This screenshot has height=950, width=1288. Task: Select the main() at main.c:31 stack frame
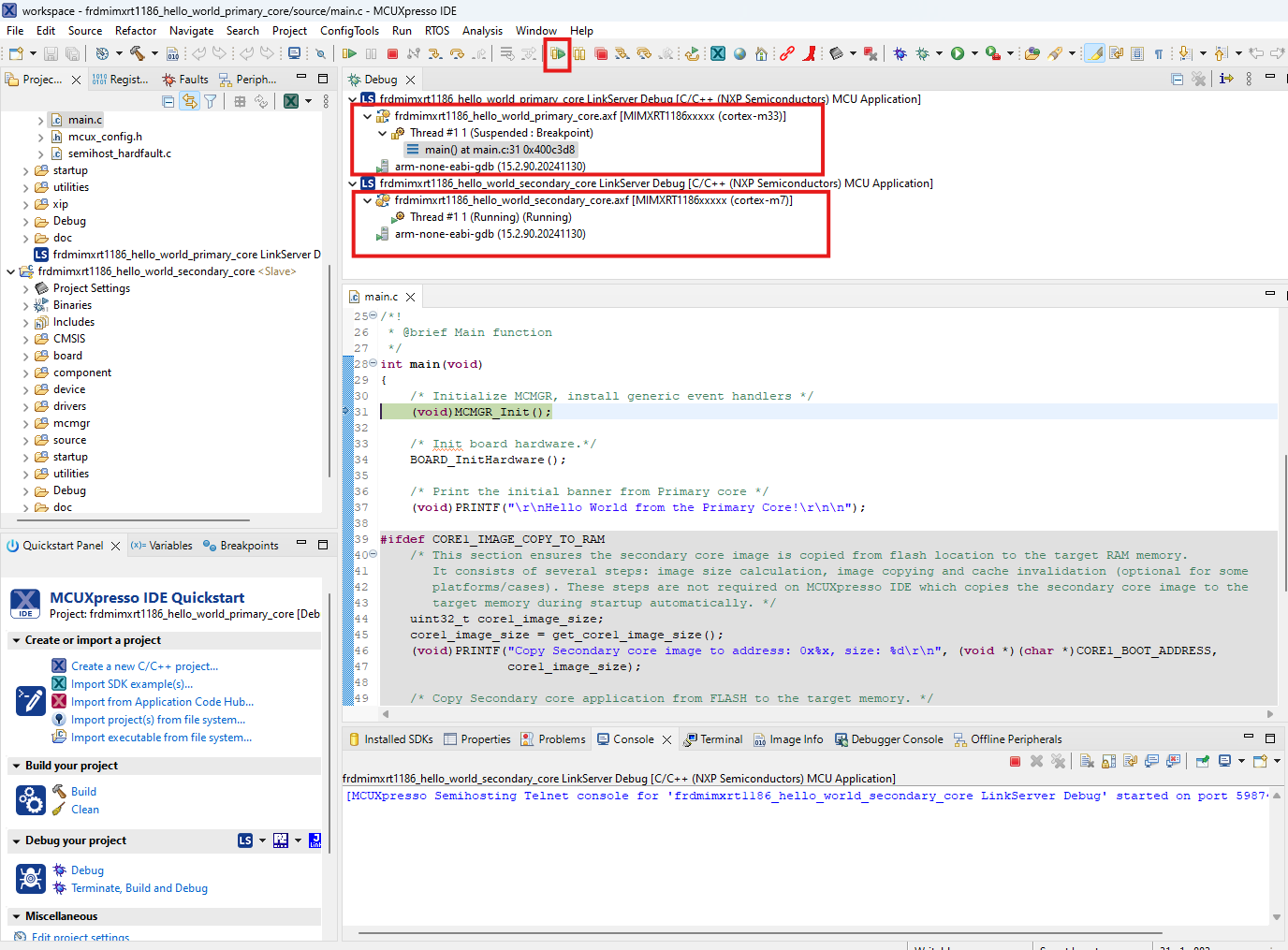point(499,150)
